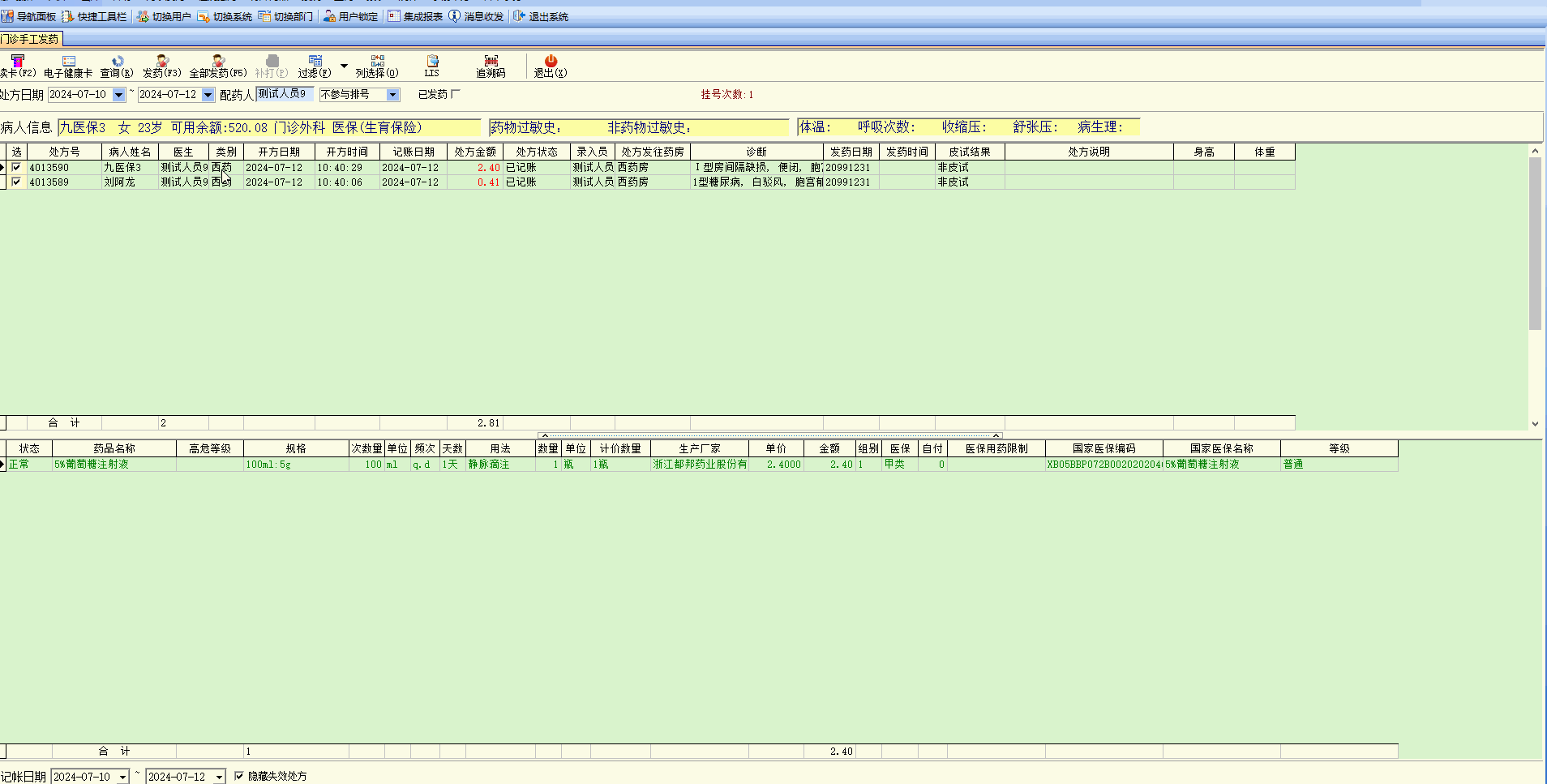Click the 电子健康卡 e-health card icon
This screenshot has width=1547, height=784.
click(x=69, y=61)
